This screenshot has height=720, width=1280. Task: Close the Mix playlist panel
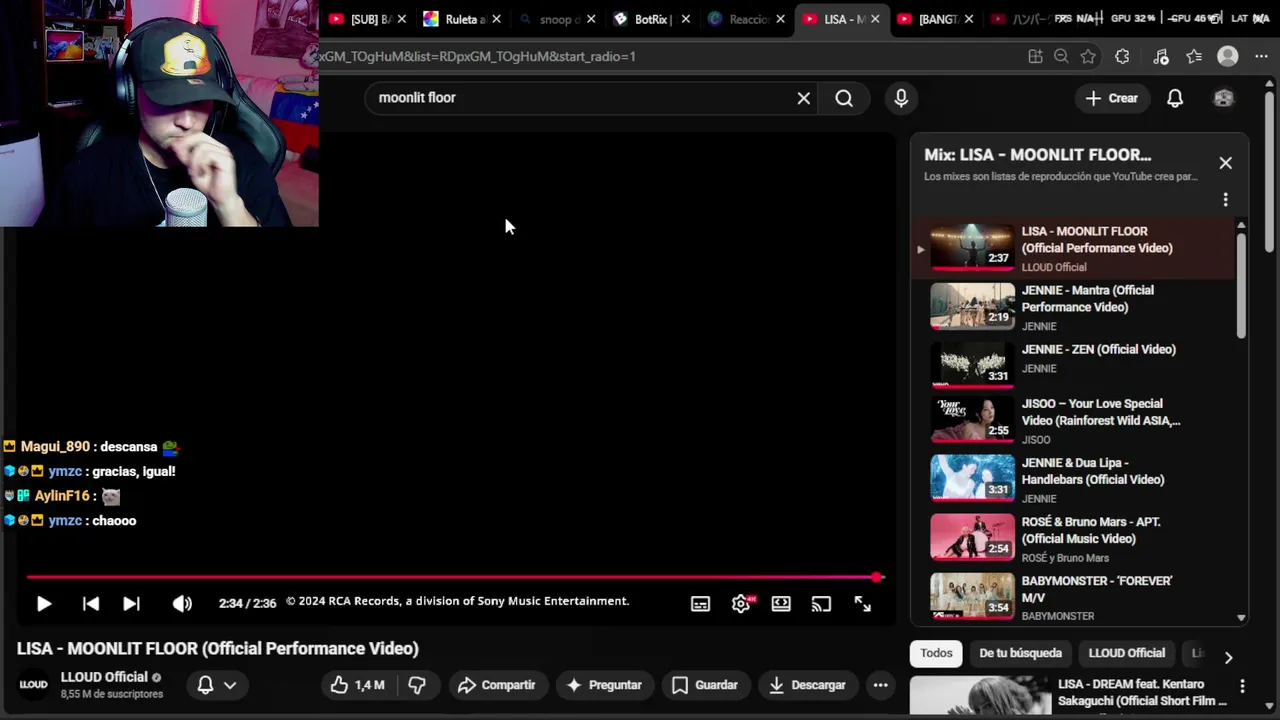pyautogui.click(x=1225, y=163)
